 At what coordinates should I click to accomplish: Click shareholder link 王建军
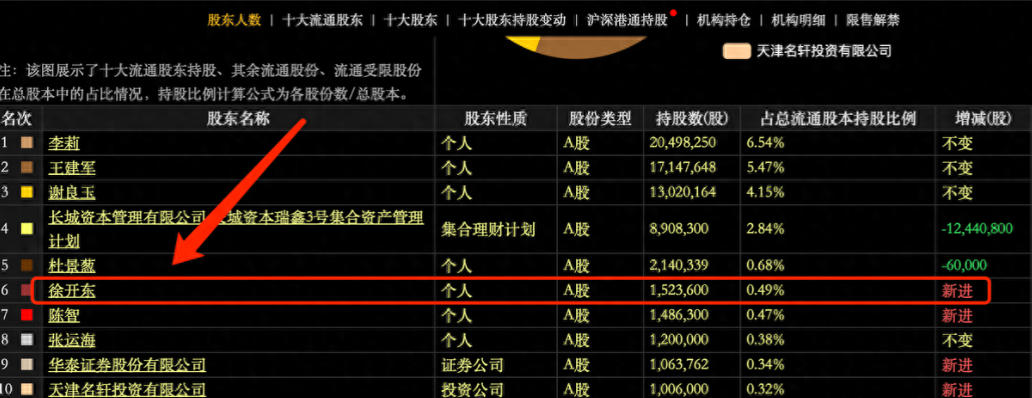click(72, 168)
